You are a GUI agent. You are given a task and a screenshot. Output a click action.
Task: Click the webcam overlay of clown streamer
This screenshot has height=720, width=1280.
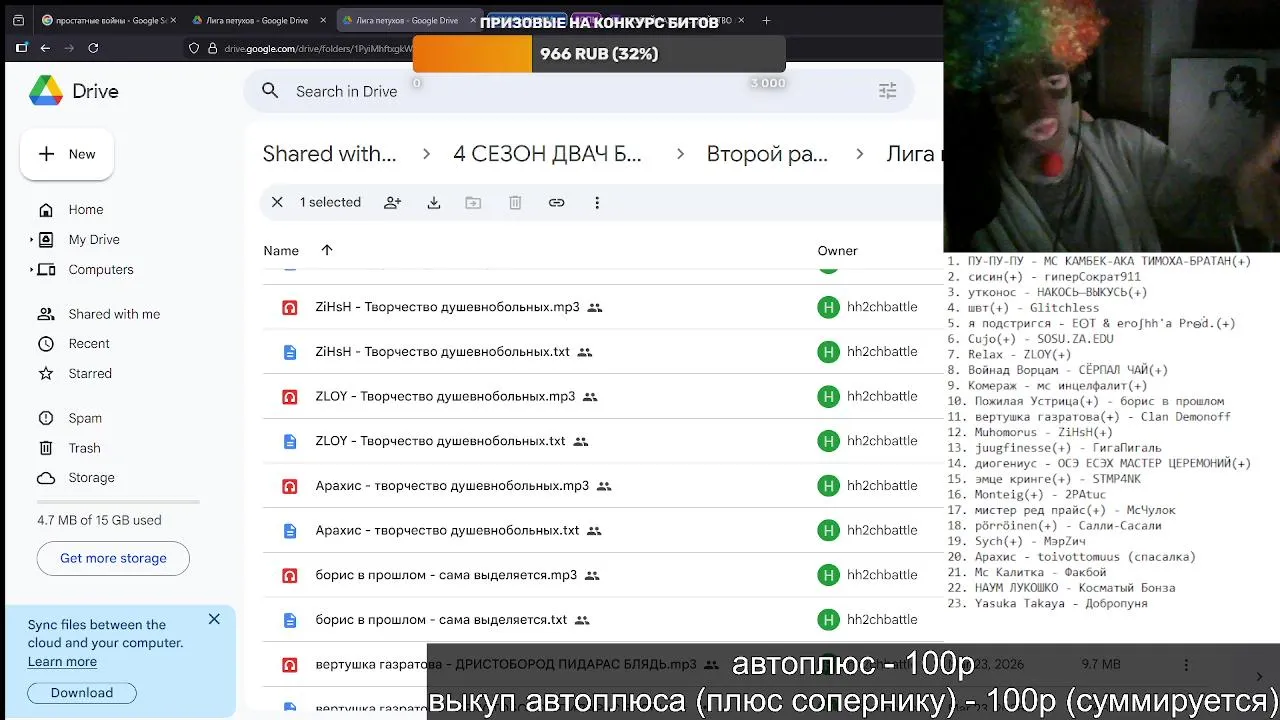1111,126
